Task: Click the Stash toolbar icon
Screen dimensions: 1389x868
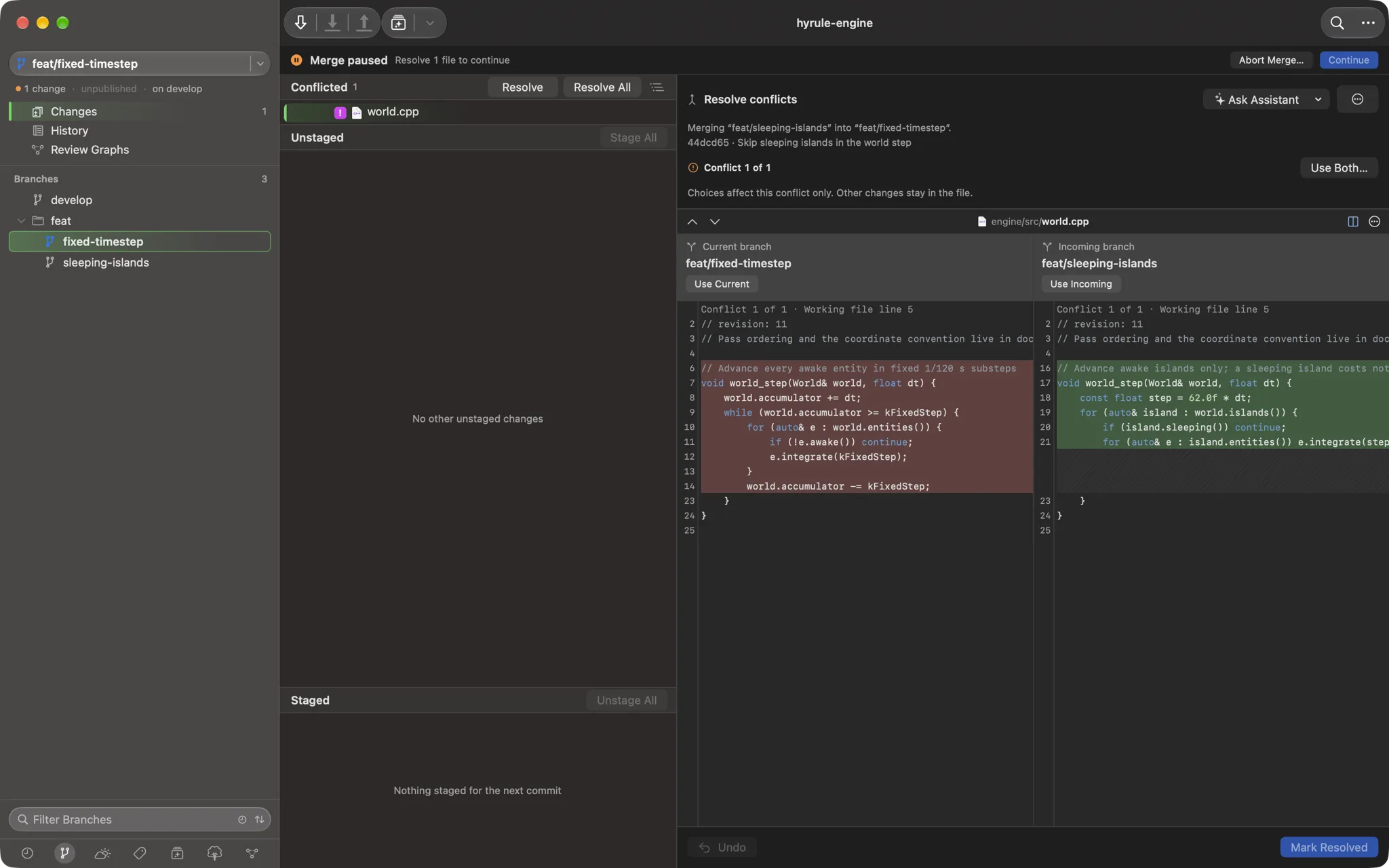Action: coord(398,22)
